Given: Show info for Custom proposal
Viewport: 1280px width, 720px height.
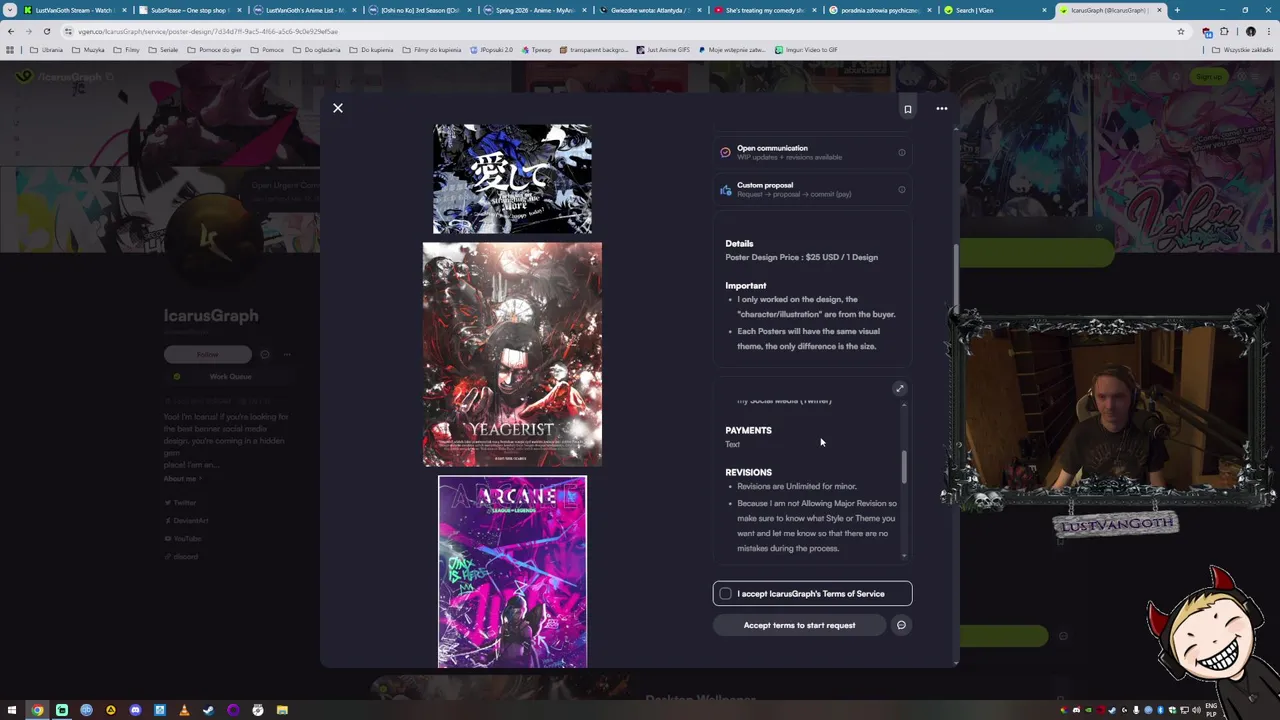Looking at the screenshot, I should click(901, 190).
